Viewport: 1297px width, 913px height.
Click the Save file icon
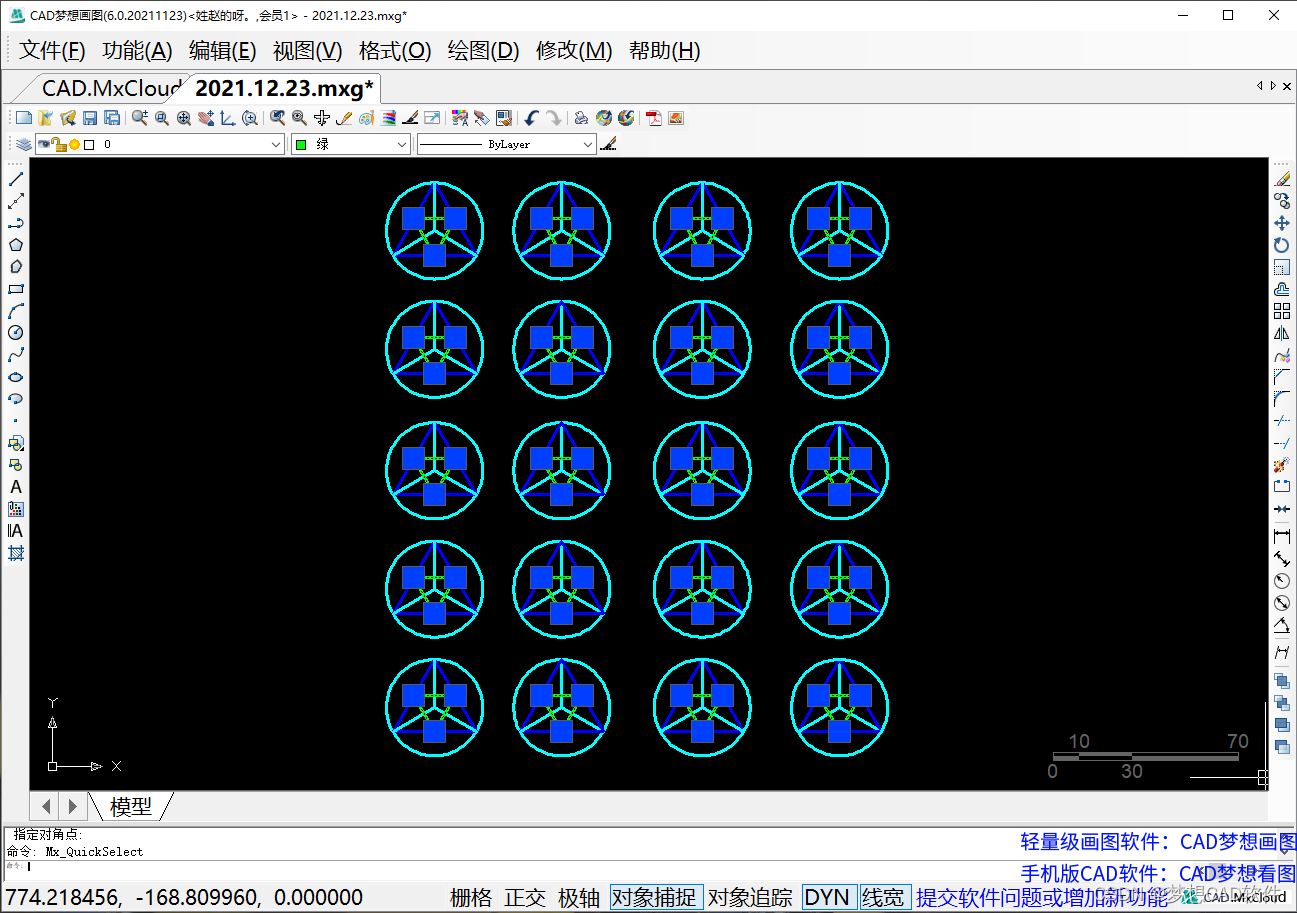point(90,118)
